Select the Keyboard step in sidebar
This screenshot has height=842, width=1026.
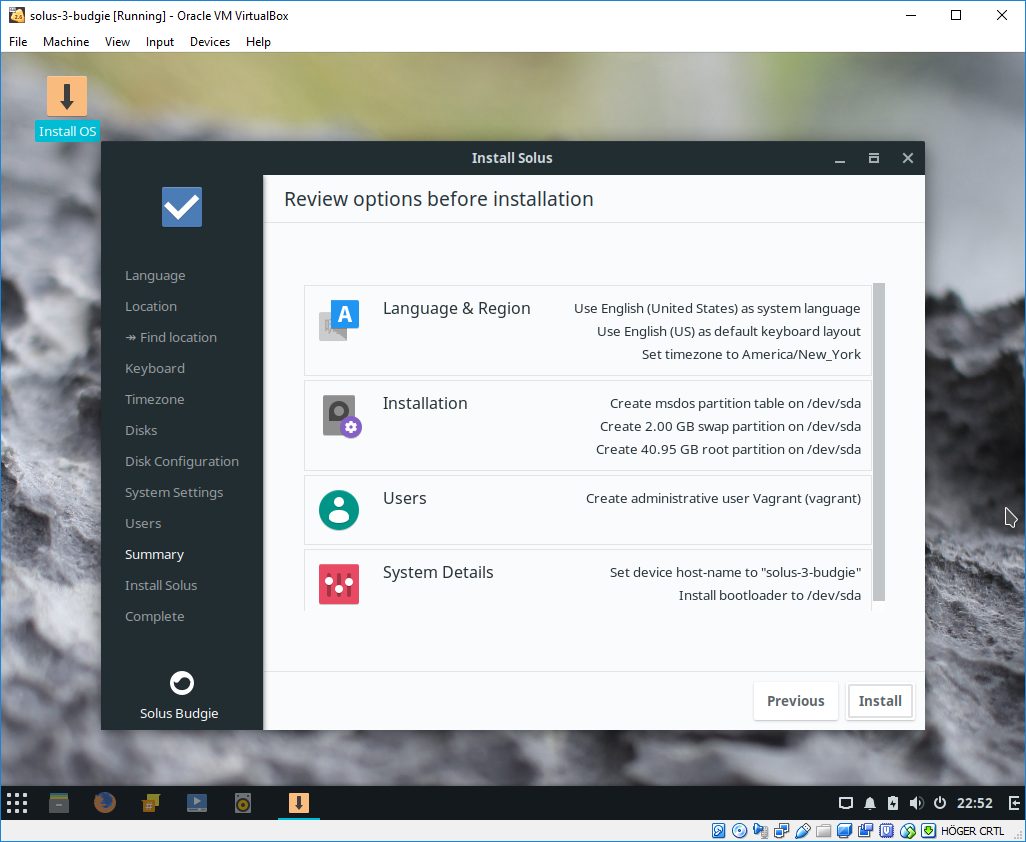click(155, 368)
